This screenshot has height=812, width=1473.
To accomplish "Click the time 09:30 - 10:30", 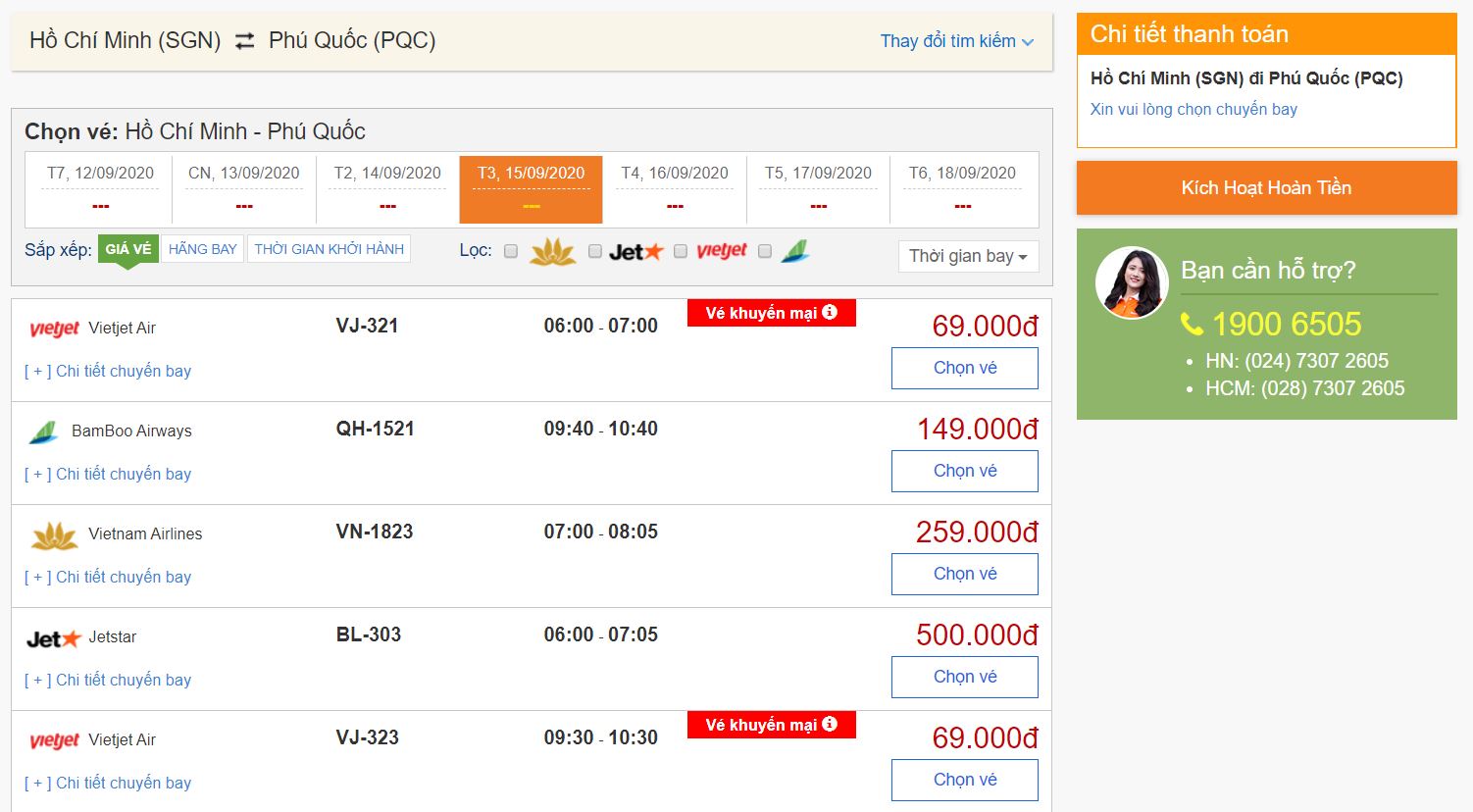I will coord(601,737).
